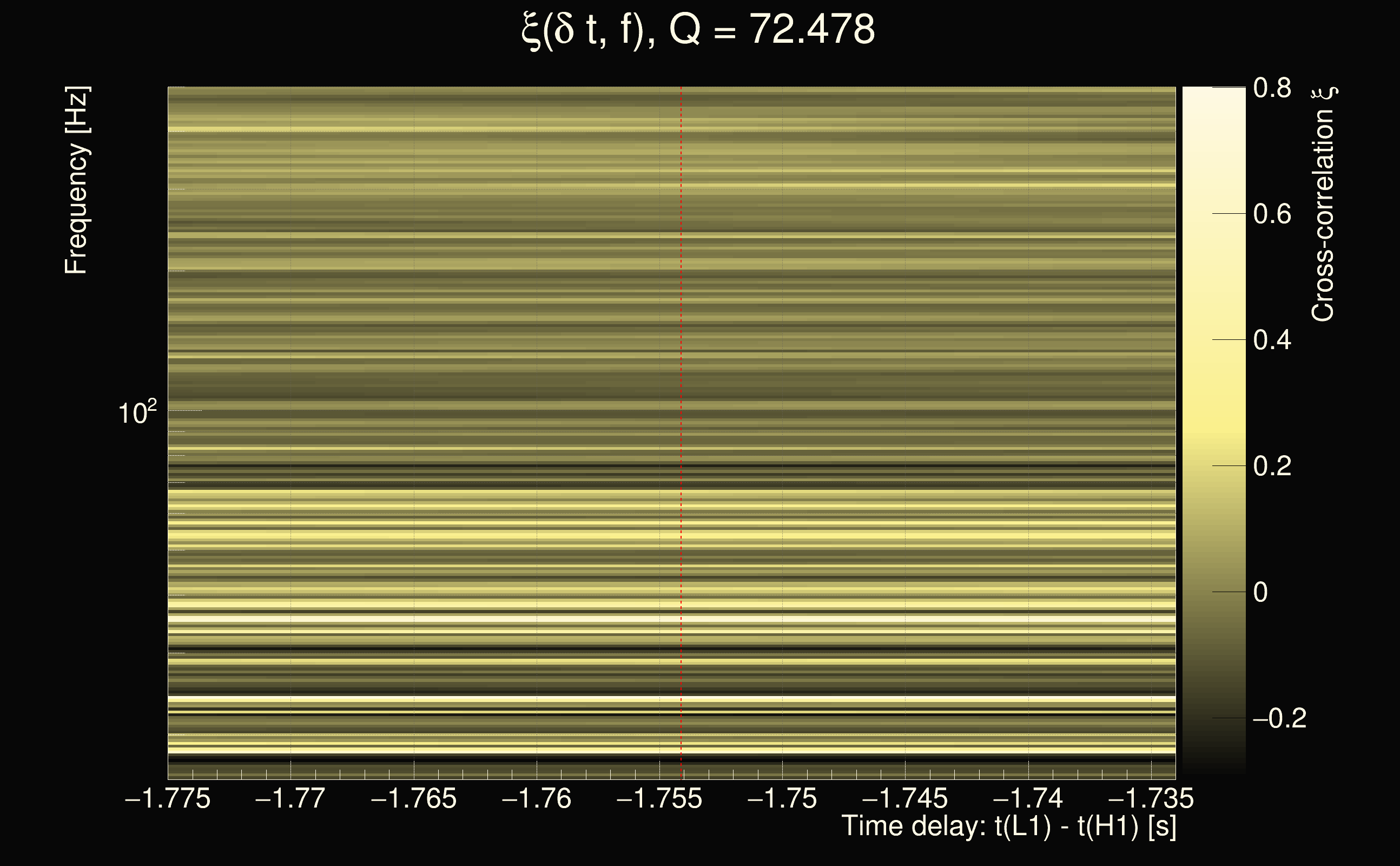The height and width of the screenshot is (866, 1400).
Task: Click the colorbar at the 0 level
Action: [x=1213, y=592]
